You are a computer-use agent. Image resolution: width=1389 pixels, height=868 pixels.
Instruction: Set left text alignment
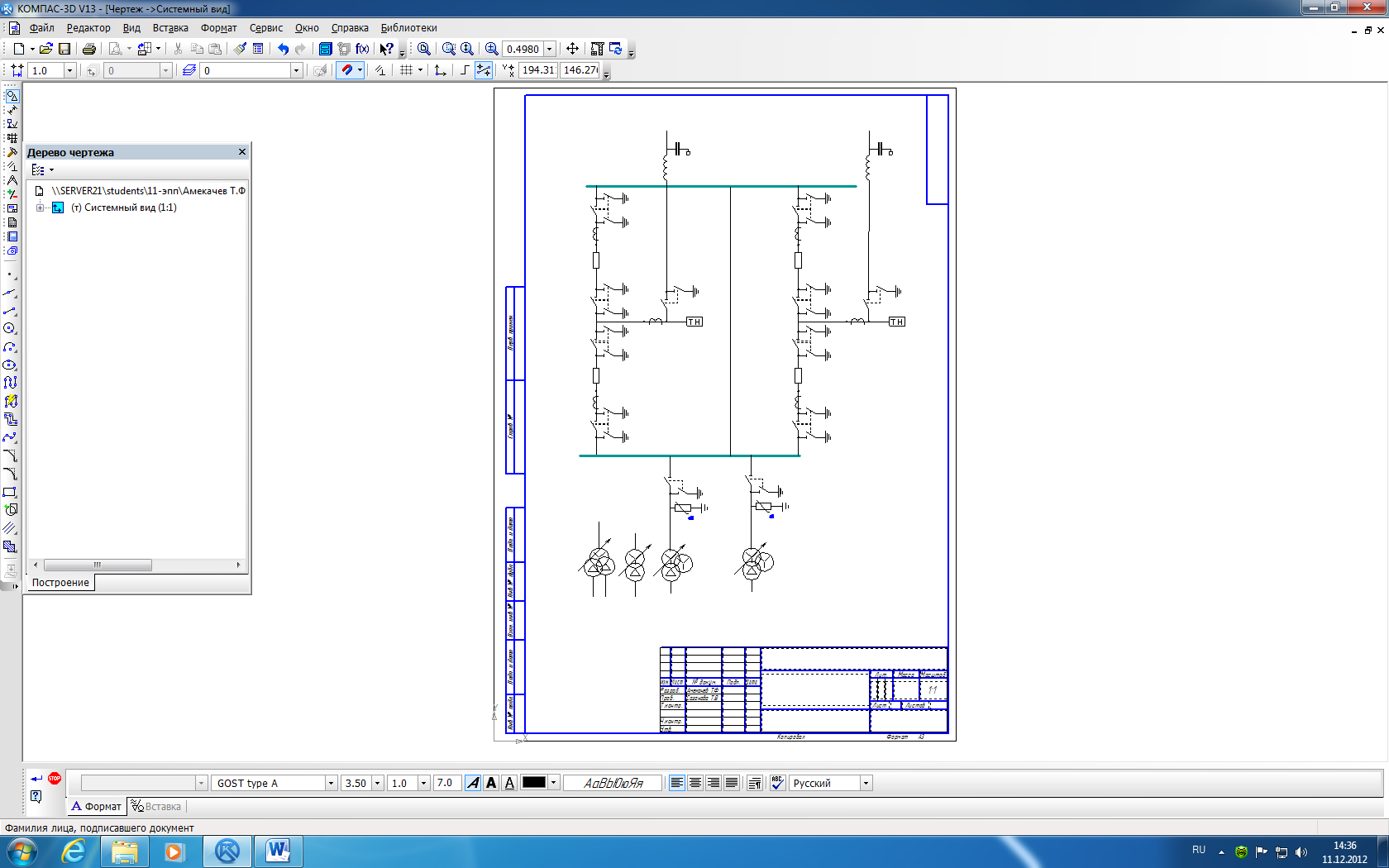tap(677, 783)
